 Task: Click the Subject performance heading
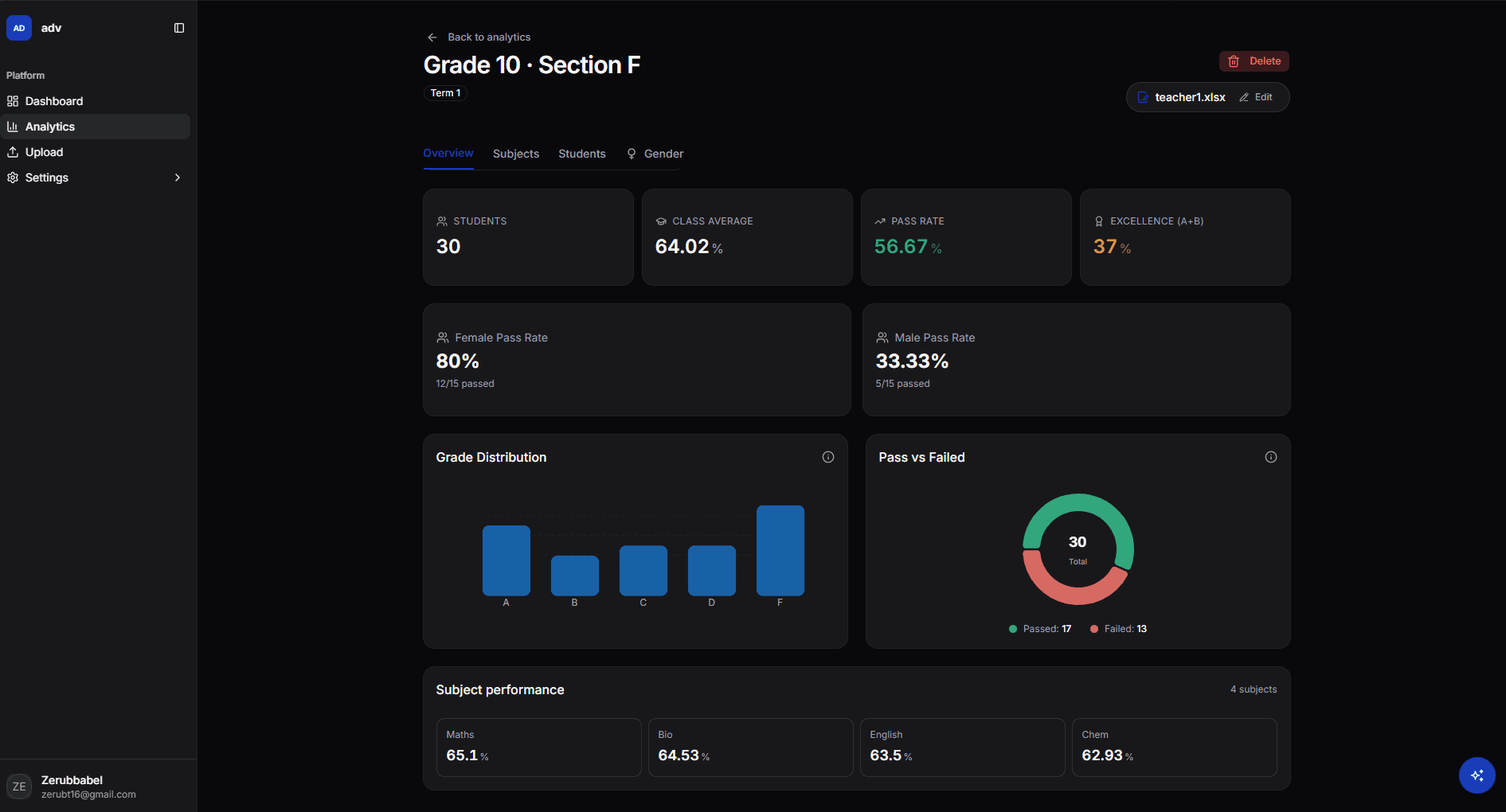click(x=500, y=690)
